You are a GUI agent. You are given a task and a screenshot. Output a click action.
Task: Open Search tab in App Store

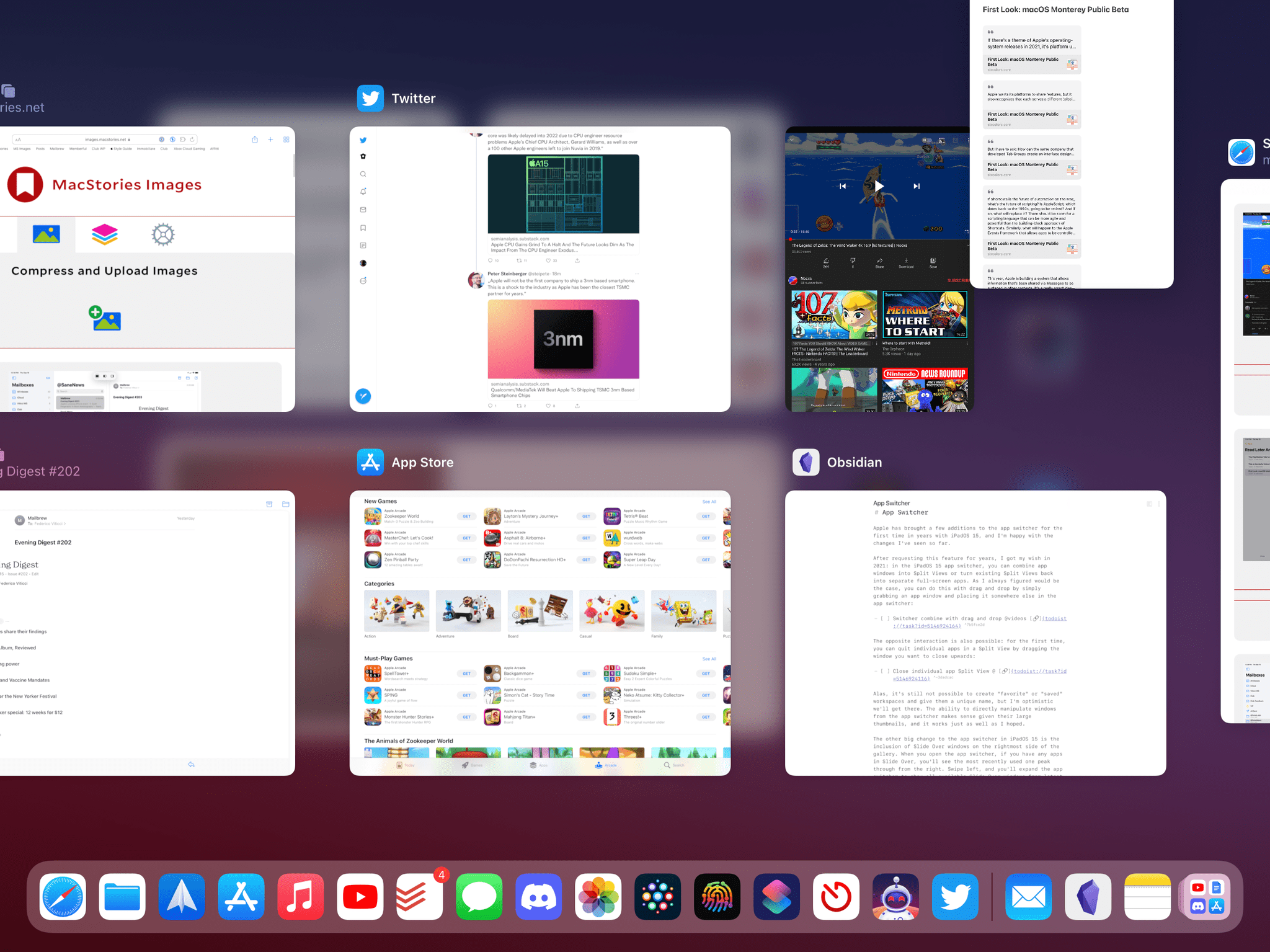pos(674,765)
